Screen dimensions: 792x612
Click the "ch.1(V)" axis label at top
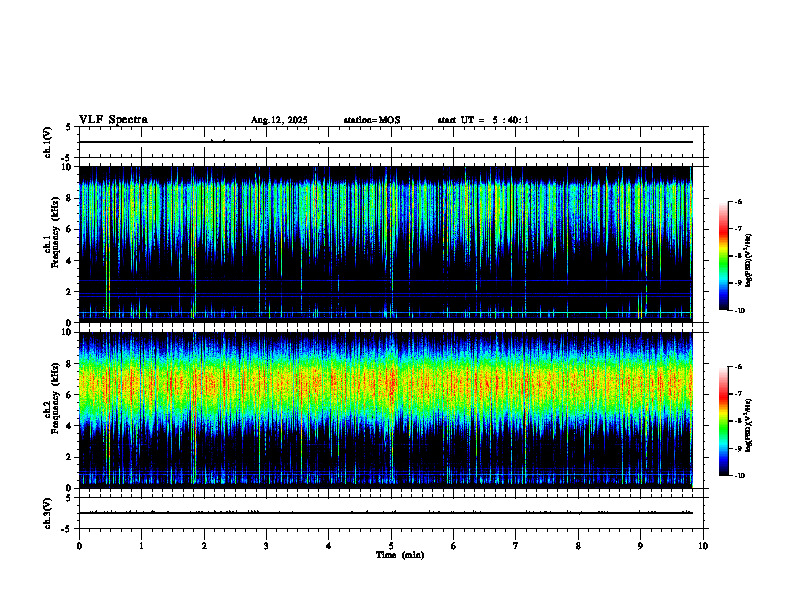pyautogui.click(x=47, y=142)
